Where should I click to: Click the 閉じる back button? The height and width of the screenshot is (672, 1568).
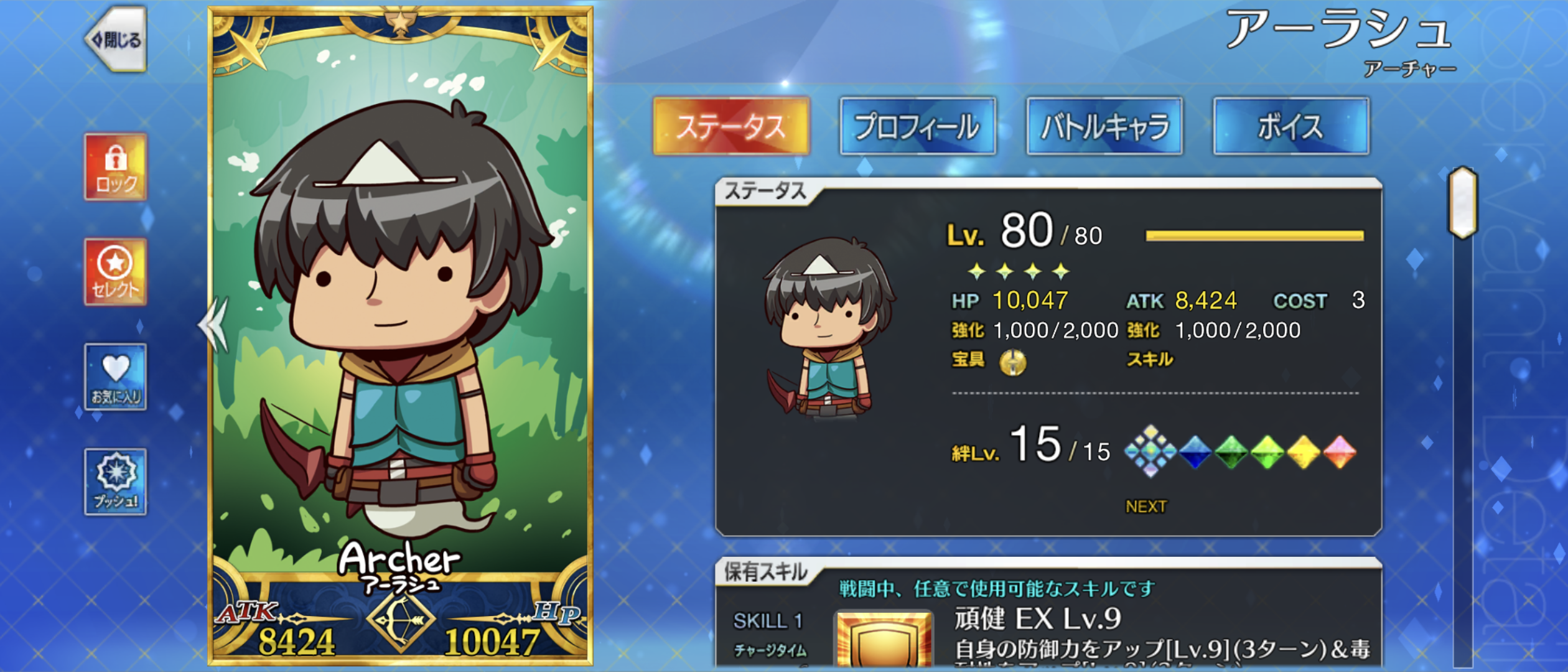tap(116, 40)
